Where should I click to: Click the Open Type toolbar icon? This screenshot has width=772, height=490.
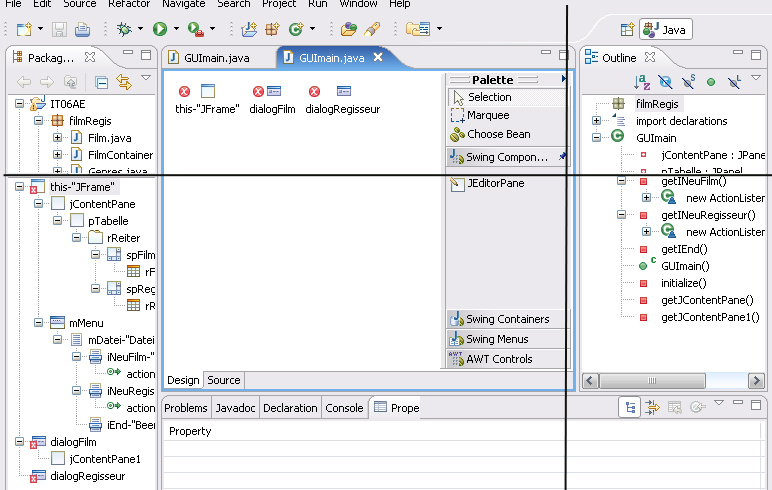(x=349, y=30)
